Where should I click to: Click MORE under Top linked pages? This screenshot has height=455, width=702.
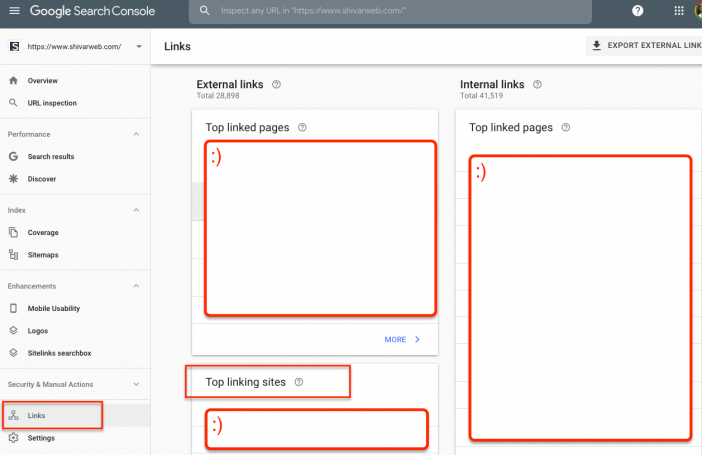click(402, 339)
